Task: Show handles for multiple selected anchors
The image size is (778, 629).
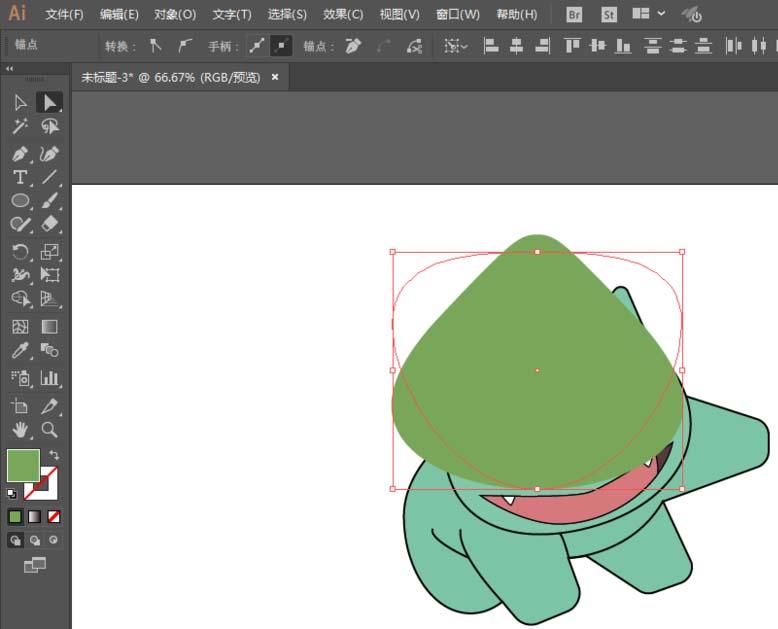Action: (257, 46)
